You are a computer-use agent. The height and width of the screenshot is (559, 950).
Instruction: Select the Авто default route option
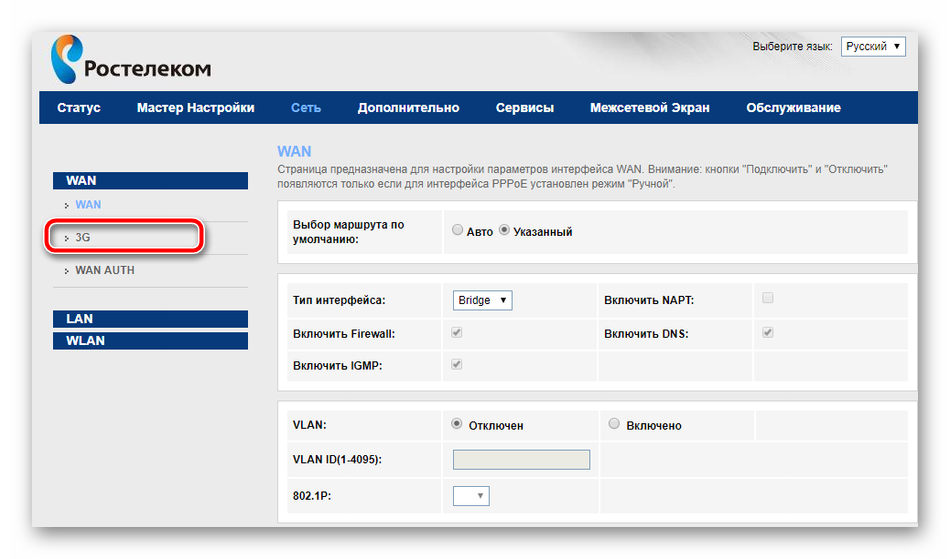[x=458, y=231]
